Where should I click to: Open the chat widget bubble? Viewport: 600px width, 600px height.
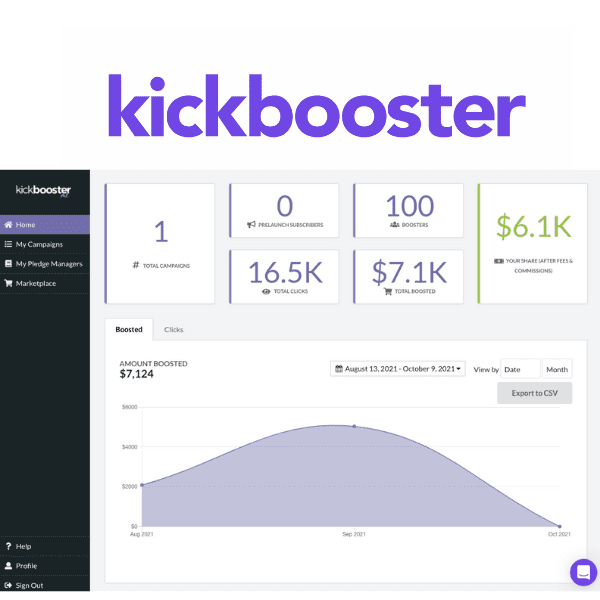point(582,572)
